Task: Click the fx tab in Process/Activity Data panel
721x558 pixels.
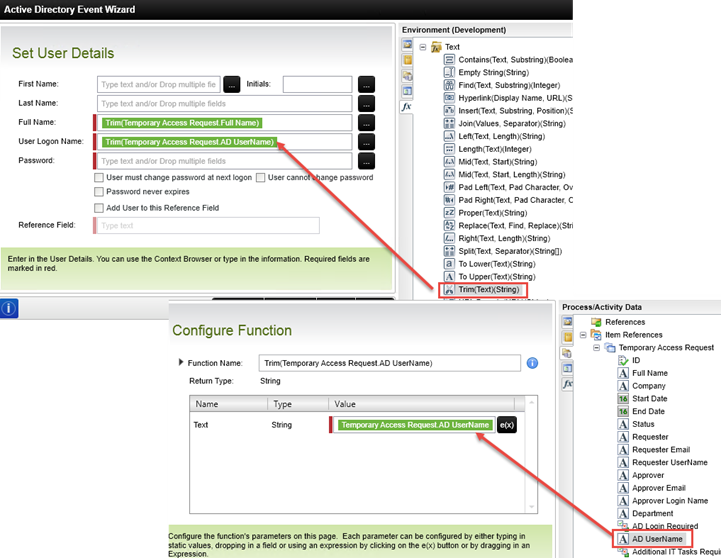Action: (x=568, y=384)
